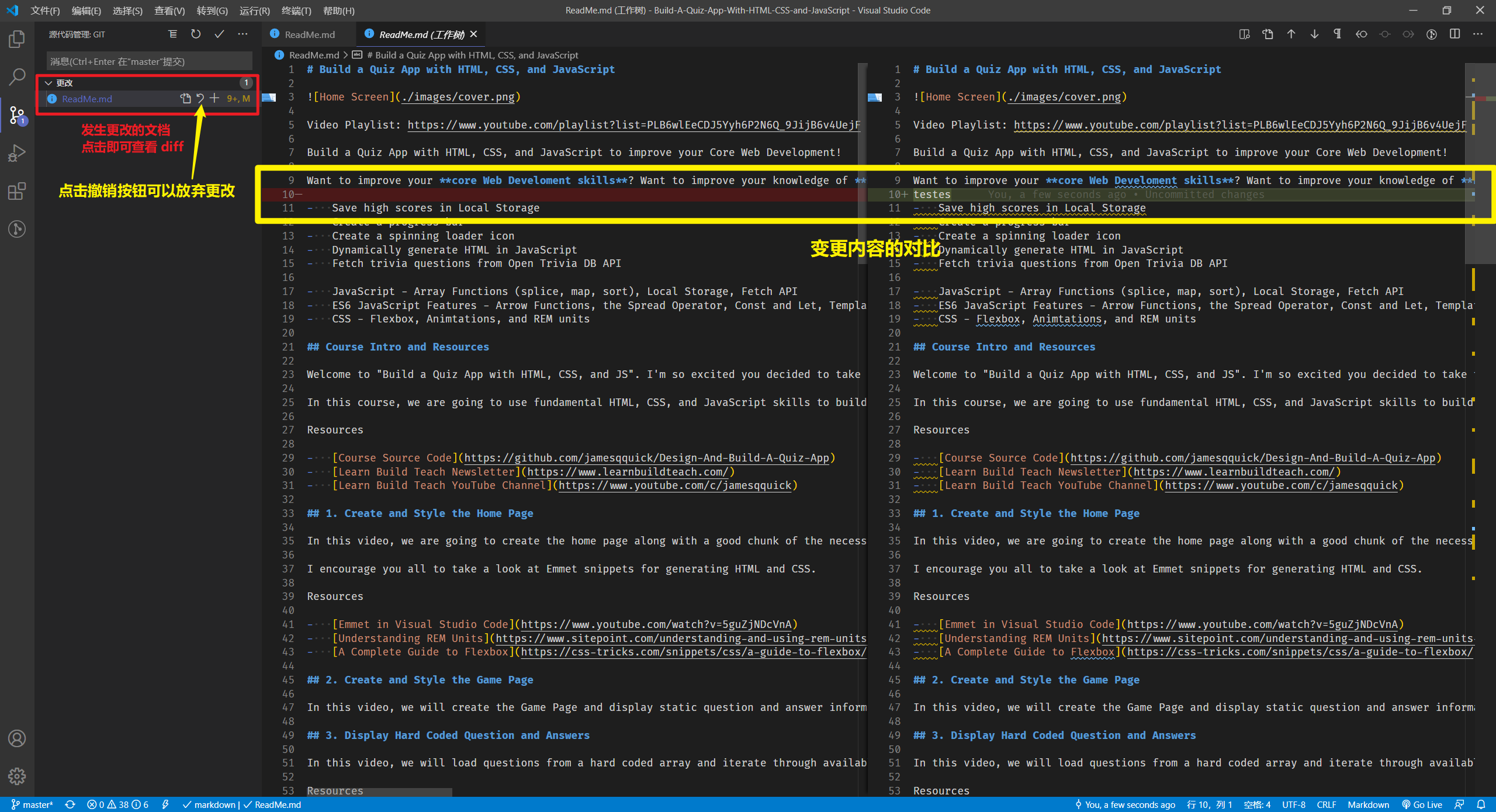The image size is (1496, 812).
Task: Open feedback icon in status bar
Action: pyautogui.click(x=1459, y=804)
